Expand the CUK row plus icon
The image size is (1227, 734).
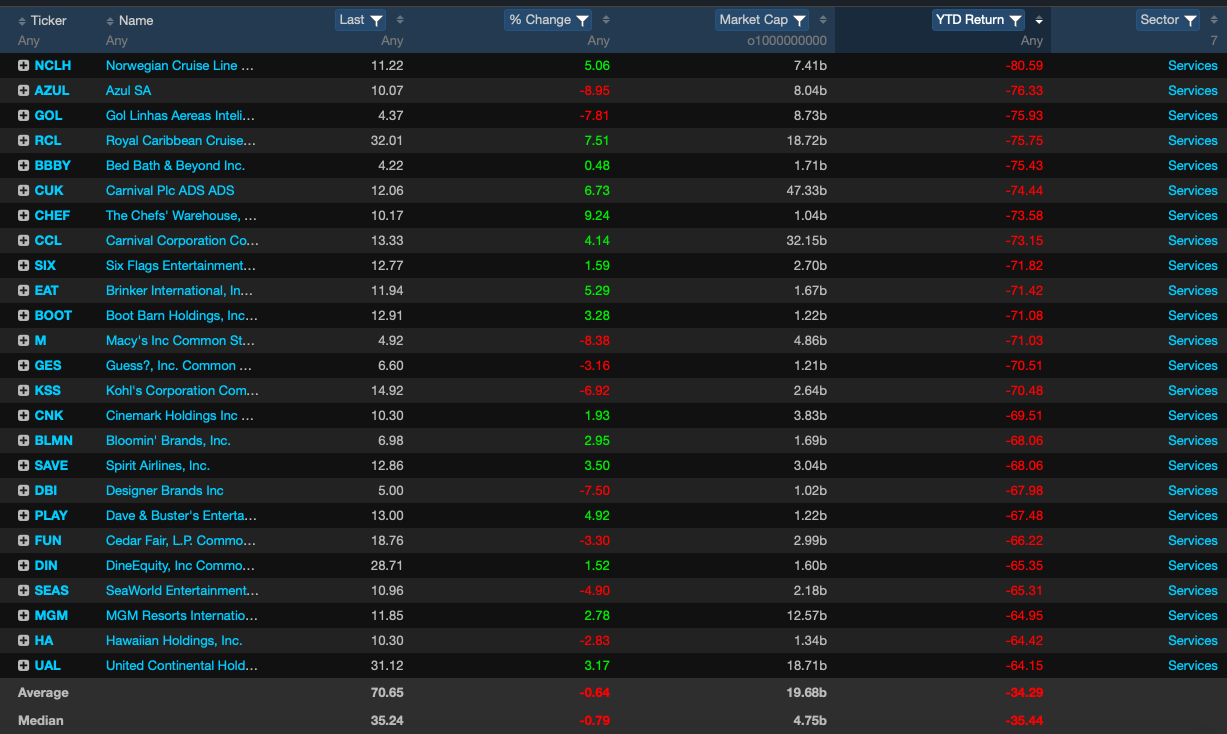coord(23,190)
